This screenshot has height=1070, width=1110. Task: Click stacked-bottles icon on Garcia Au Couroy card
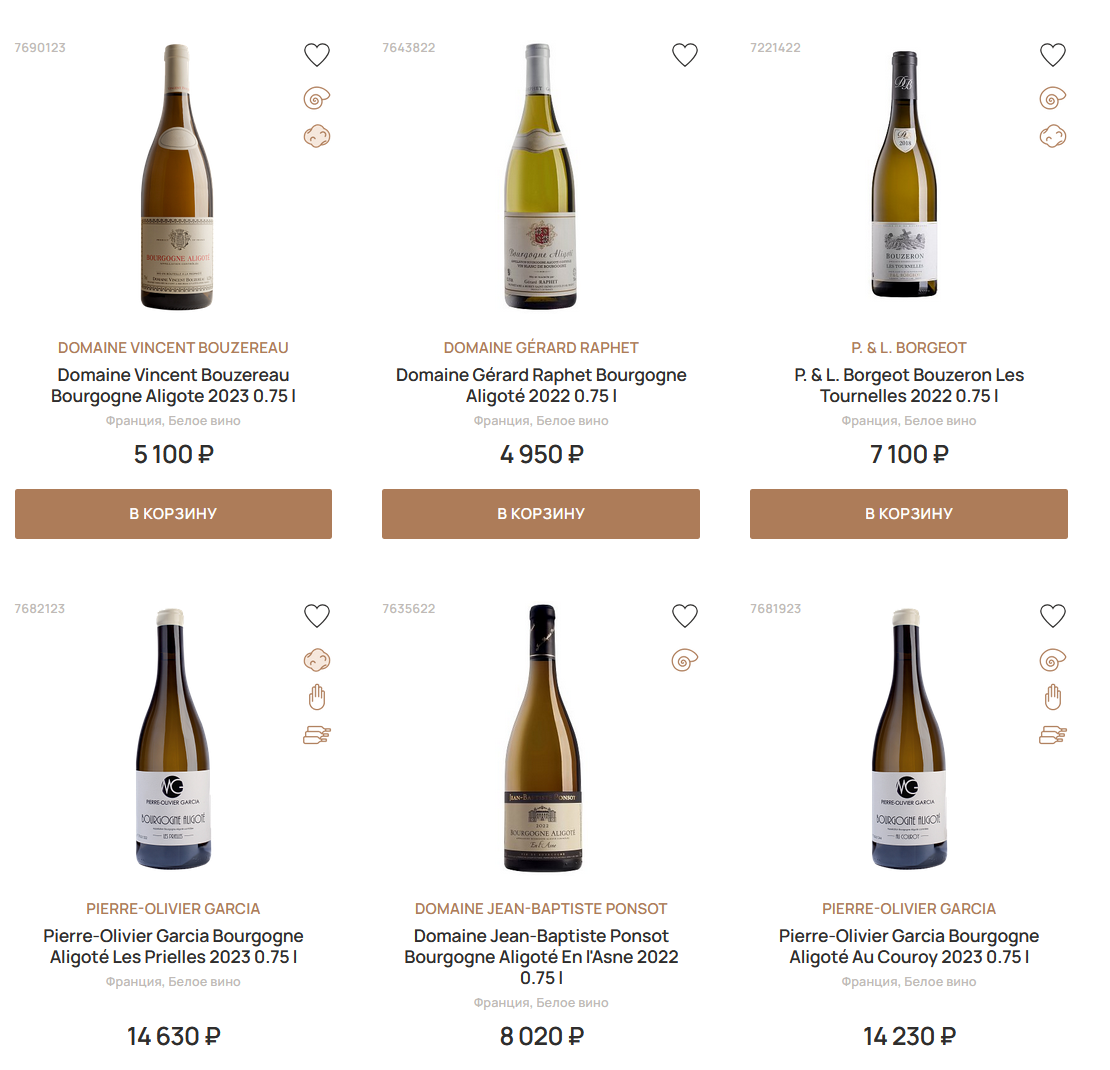(x=1053, y=735)
